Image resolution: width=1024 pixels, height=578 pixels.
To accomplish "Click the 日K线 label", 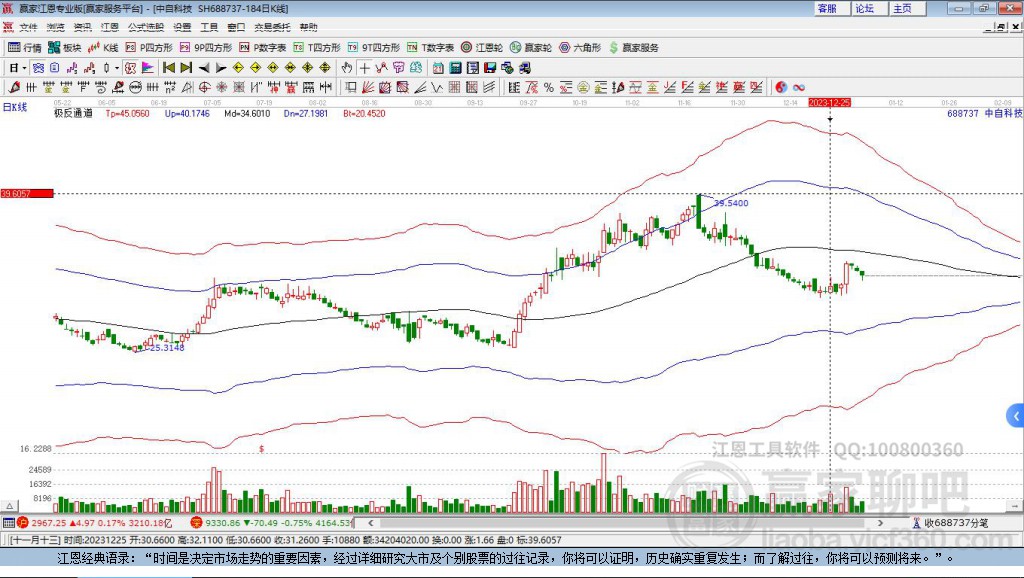I will pyautogui.click(x=15, y=107).
